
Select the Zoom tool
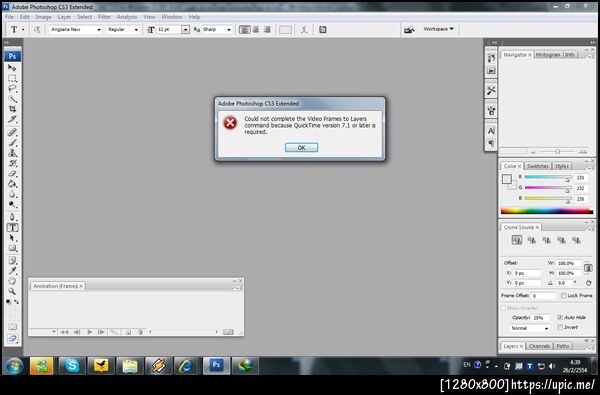point(12,292)
